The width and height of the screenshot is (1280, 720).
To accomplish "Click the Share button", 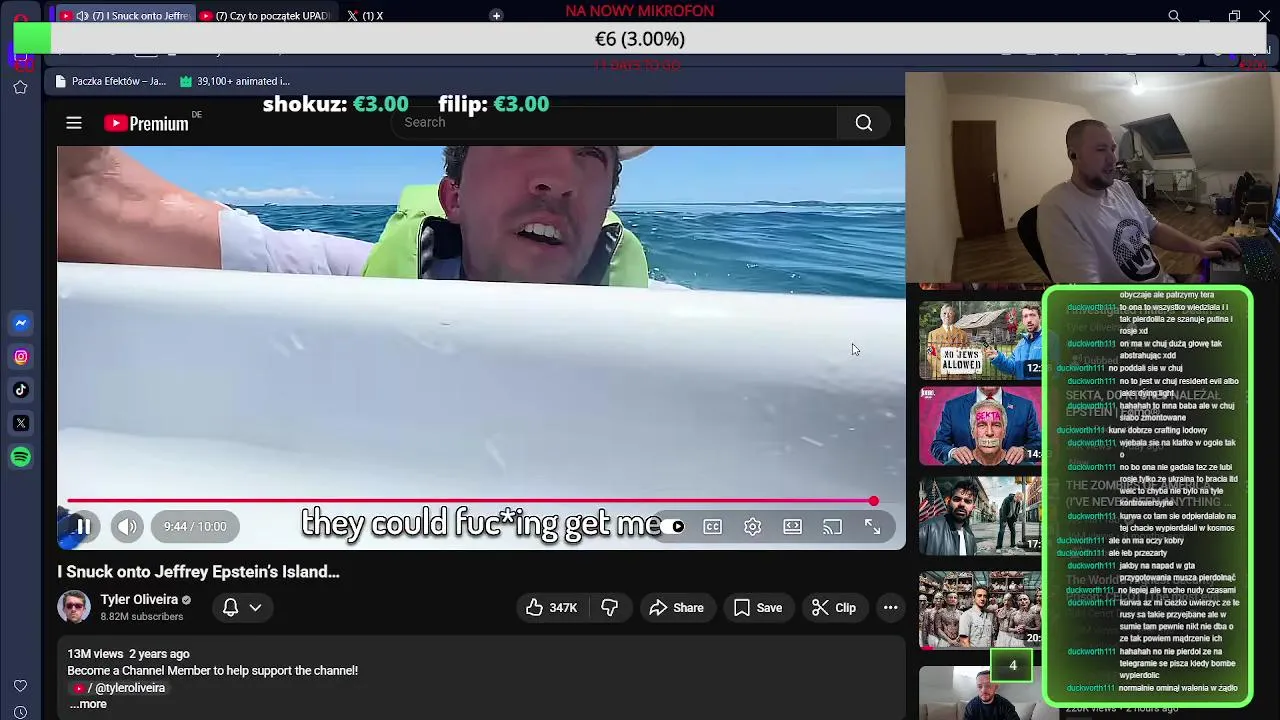I will pos(676,607).
